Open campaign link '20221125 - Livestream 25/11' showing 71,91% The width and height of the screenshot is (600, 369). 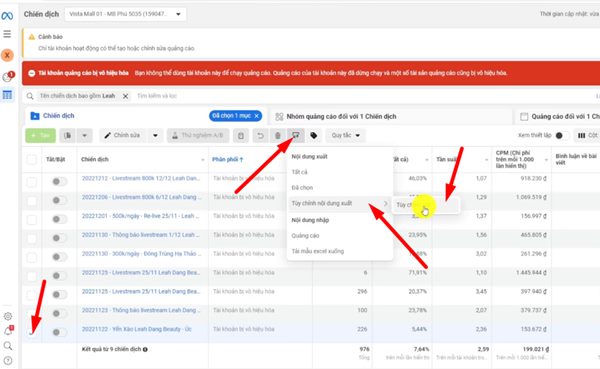click(x=140, y=273)
